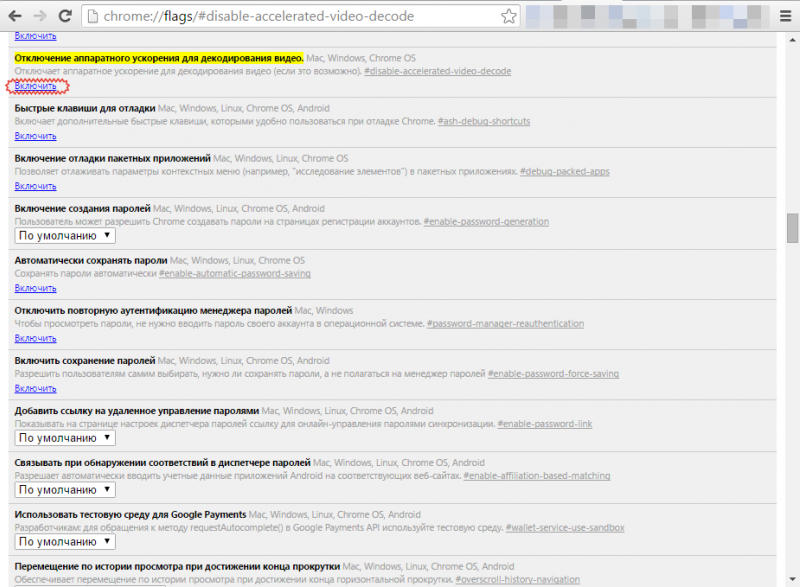Click the 'Быстрые клавиши для отладки' title

coord(85,108)
